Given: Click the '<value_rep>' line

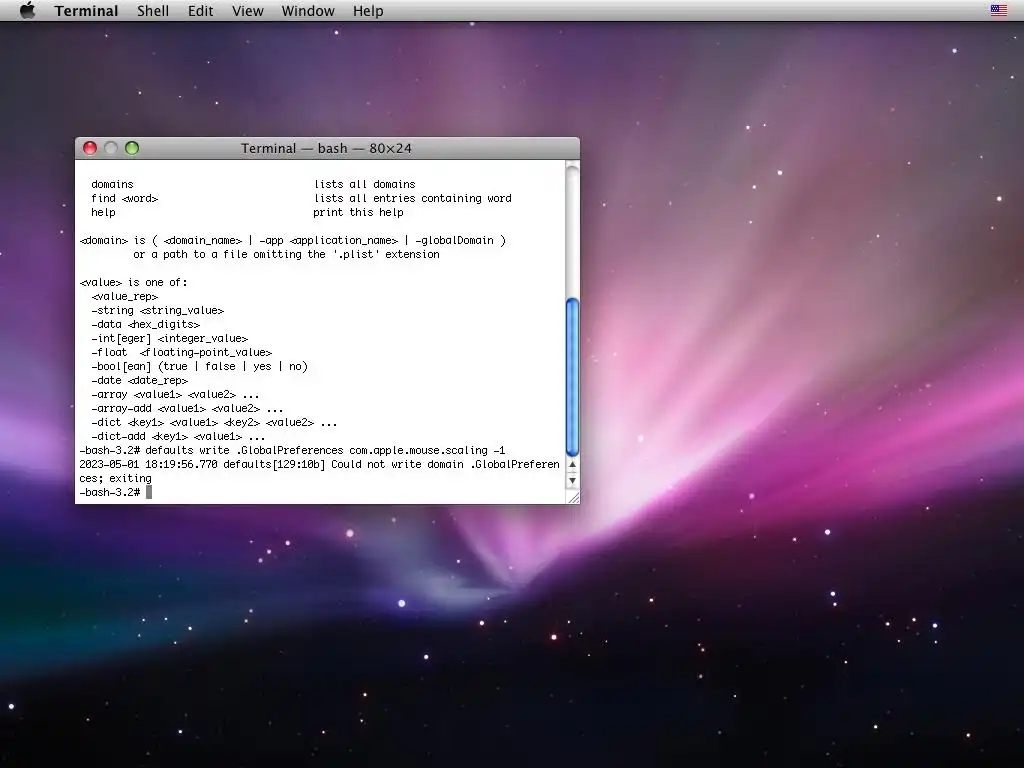Looking at the screenshot, I should pyautogui.click(x=125, y=296).
